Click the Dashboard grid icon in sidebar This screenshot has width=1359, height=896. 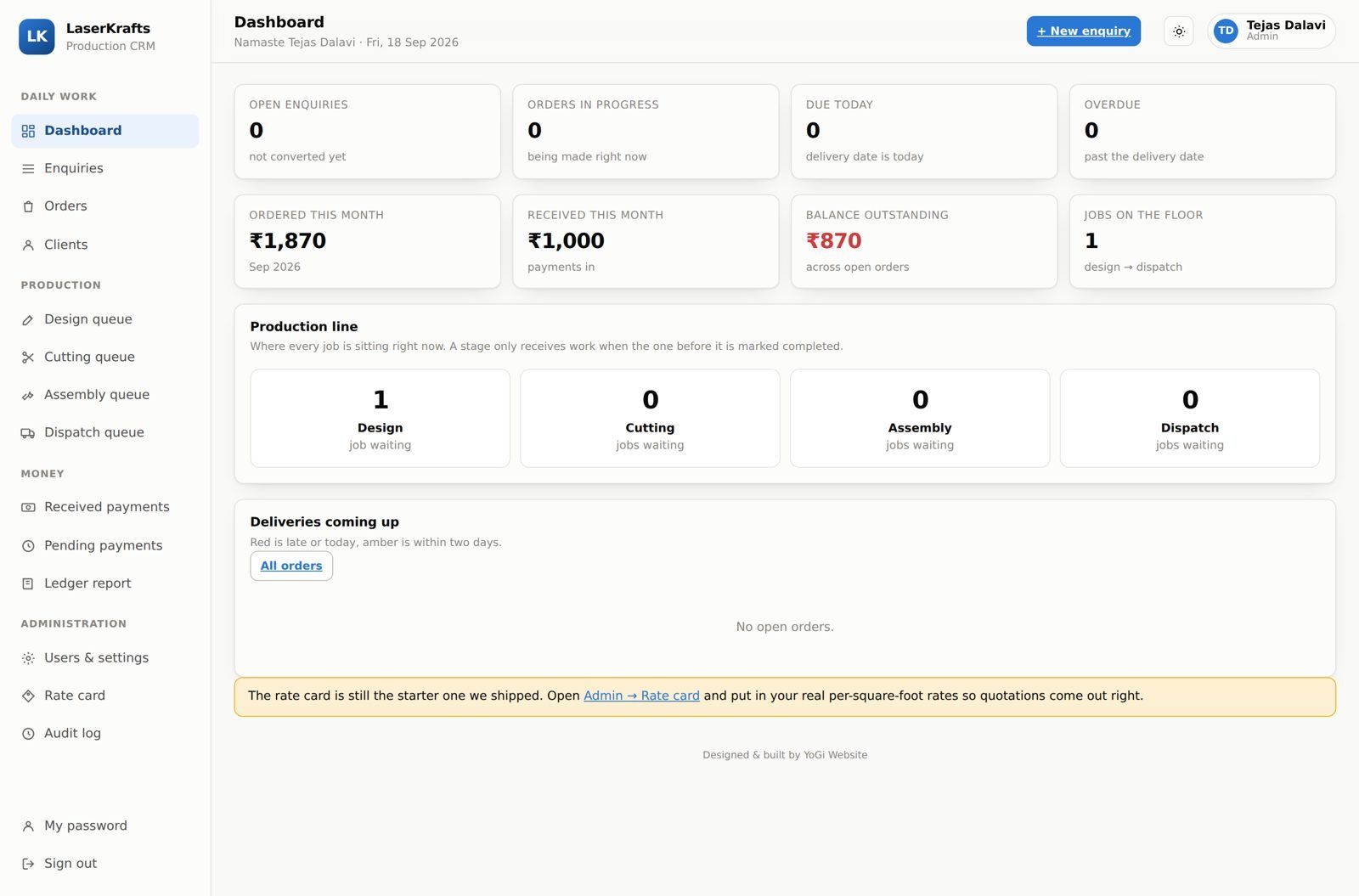(x=28, y=131)
